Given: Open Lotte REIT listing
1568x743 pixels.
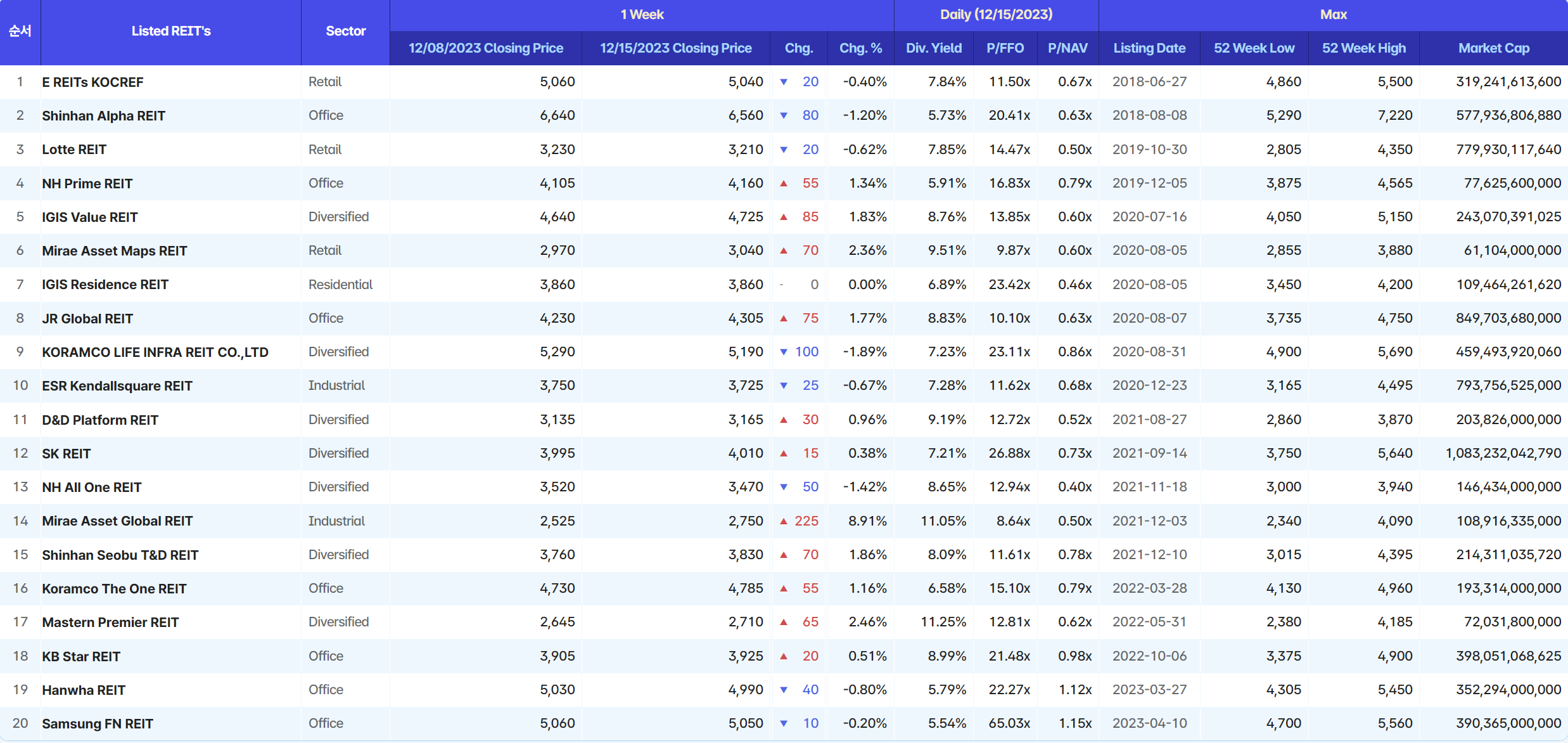Looking at the screenshot, I should coord(74,150).
